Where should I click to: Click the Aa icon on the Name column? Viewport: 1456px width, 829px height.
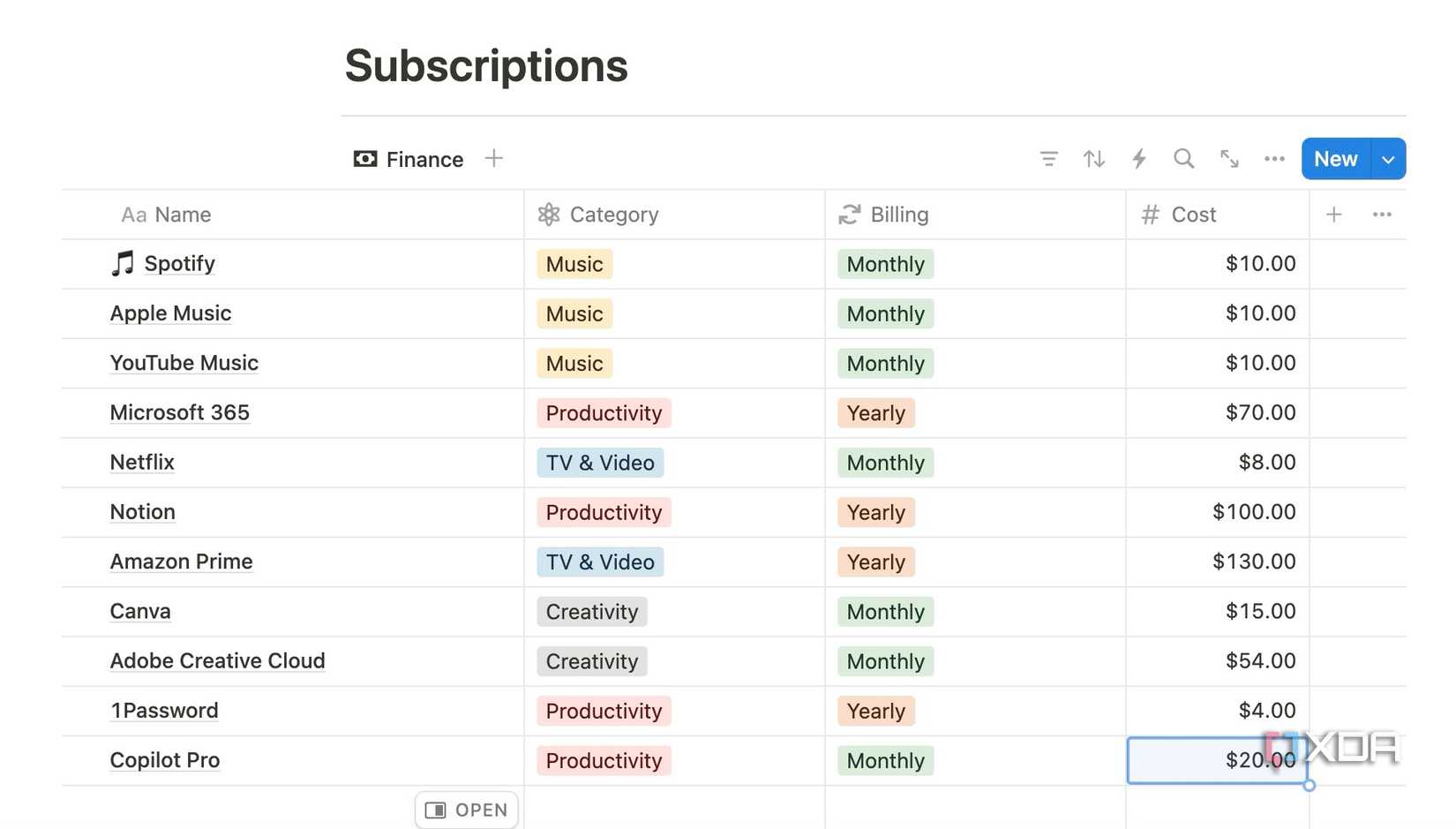[133, 214]
